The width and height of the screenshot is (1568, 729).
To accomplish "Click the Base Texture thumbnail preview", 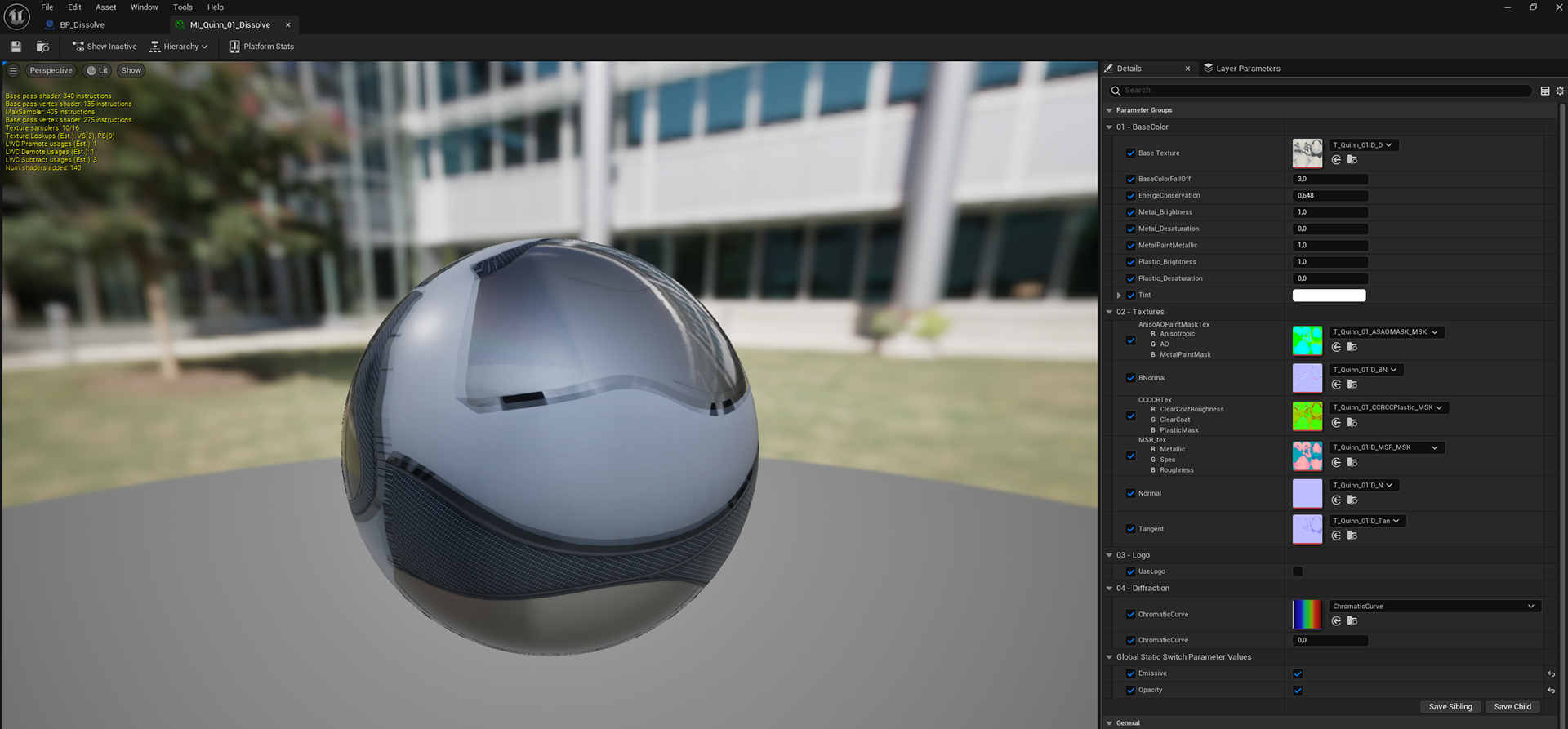I will [1307, 153].
